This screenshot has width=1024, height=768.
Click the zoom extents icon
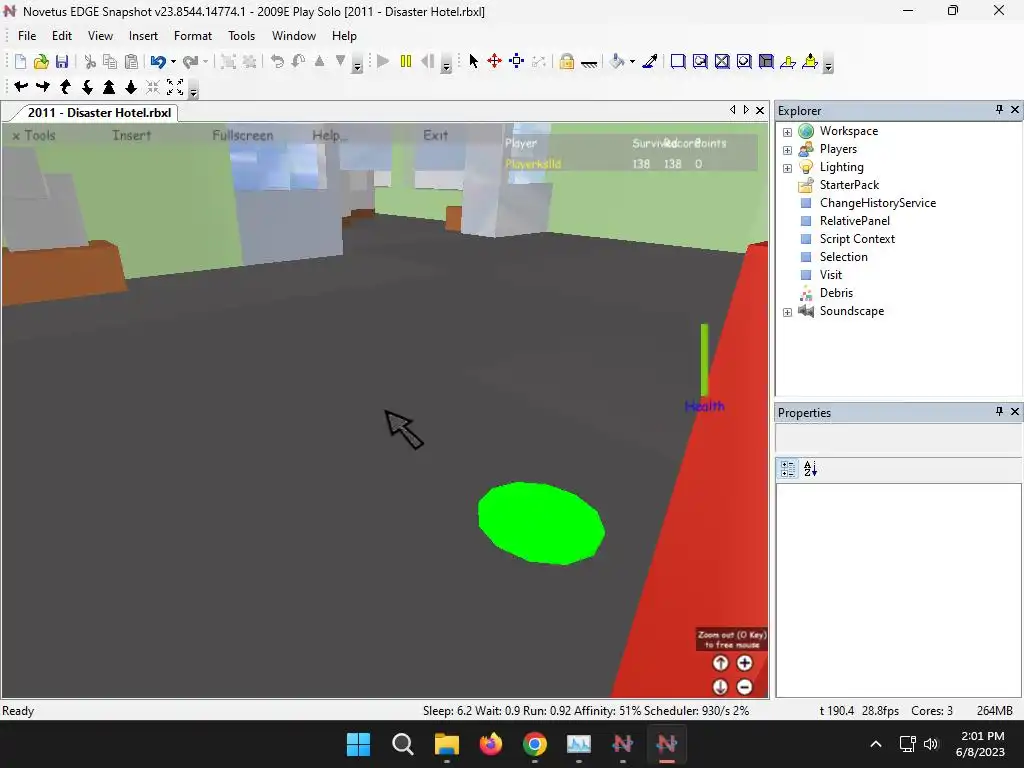coord(175,86)
